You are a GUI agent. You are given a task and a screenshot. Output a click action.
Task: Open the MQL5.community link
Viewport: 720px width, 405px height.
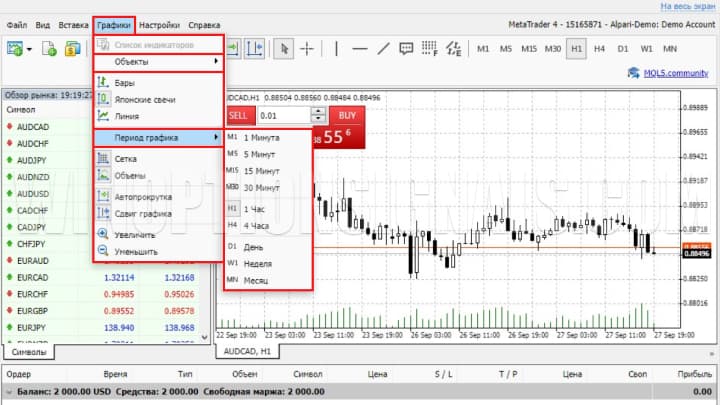pyautogui.click(x=667, y=72)
